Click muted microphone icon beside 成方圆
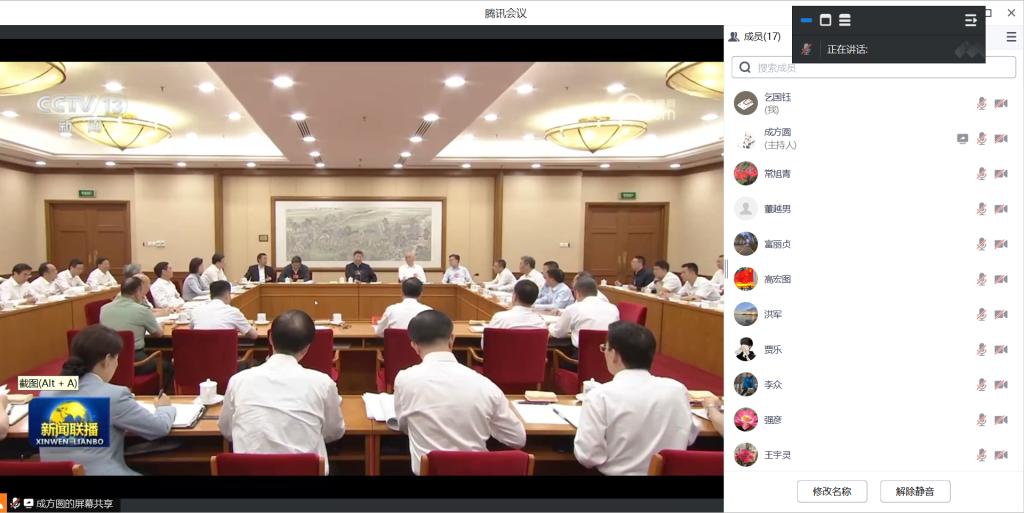The width and height of the screenshot is (1024, 513). [x=981, y=139]
